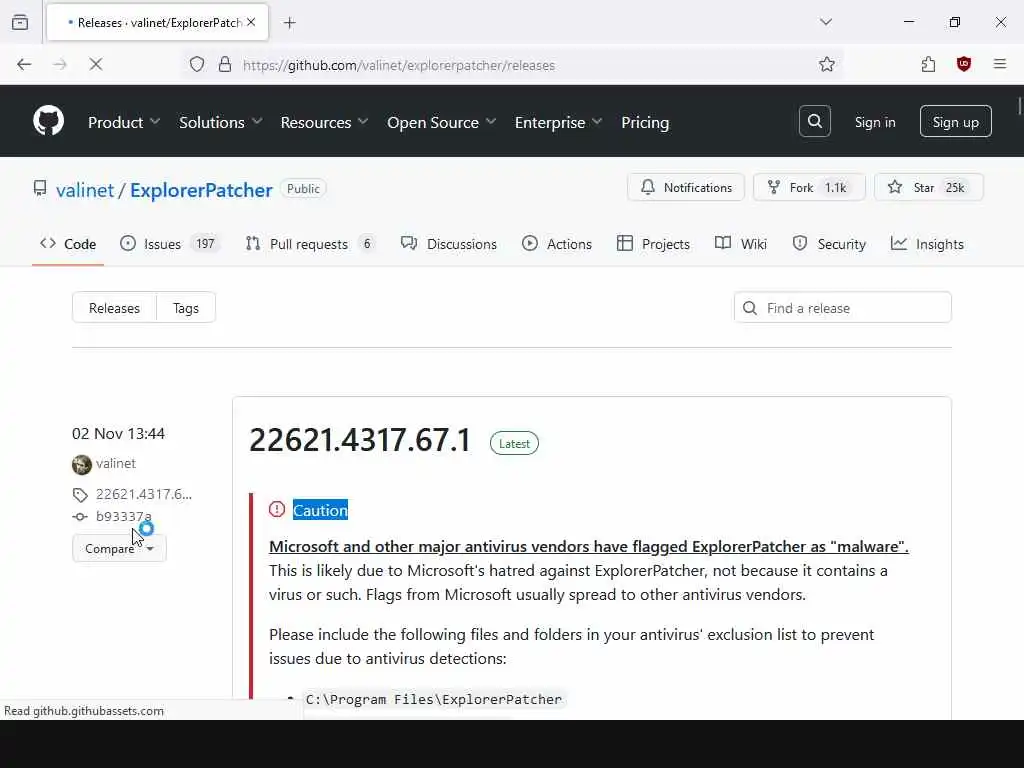Click the Notifications bell button
The width and height of the screenshot is (1024, 768).
pyautogui.click(x=686, y=187)
